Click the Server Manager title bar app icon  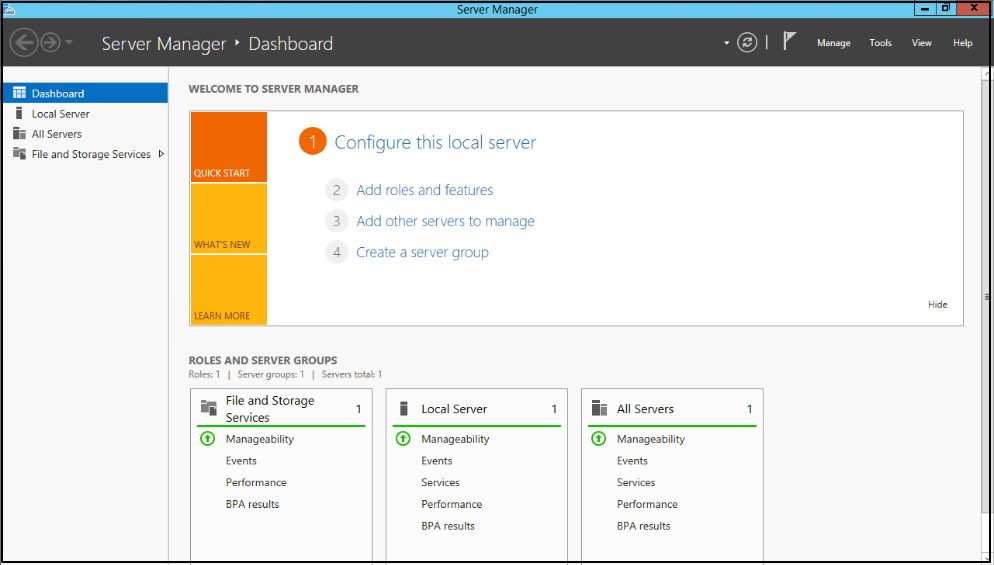point(10,10)
